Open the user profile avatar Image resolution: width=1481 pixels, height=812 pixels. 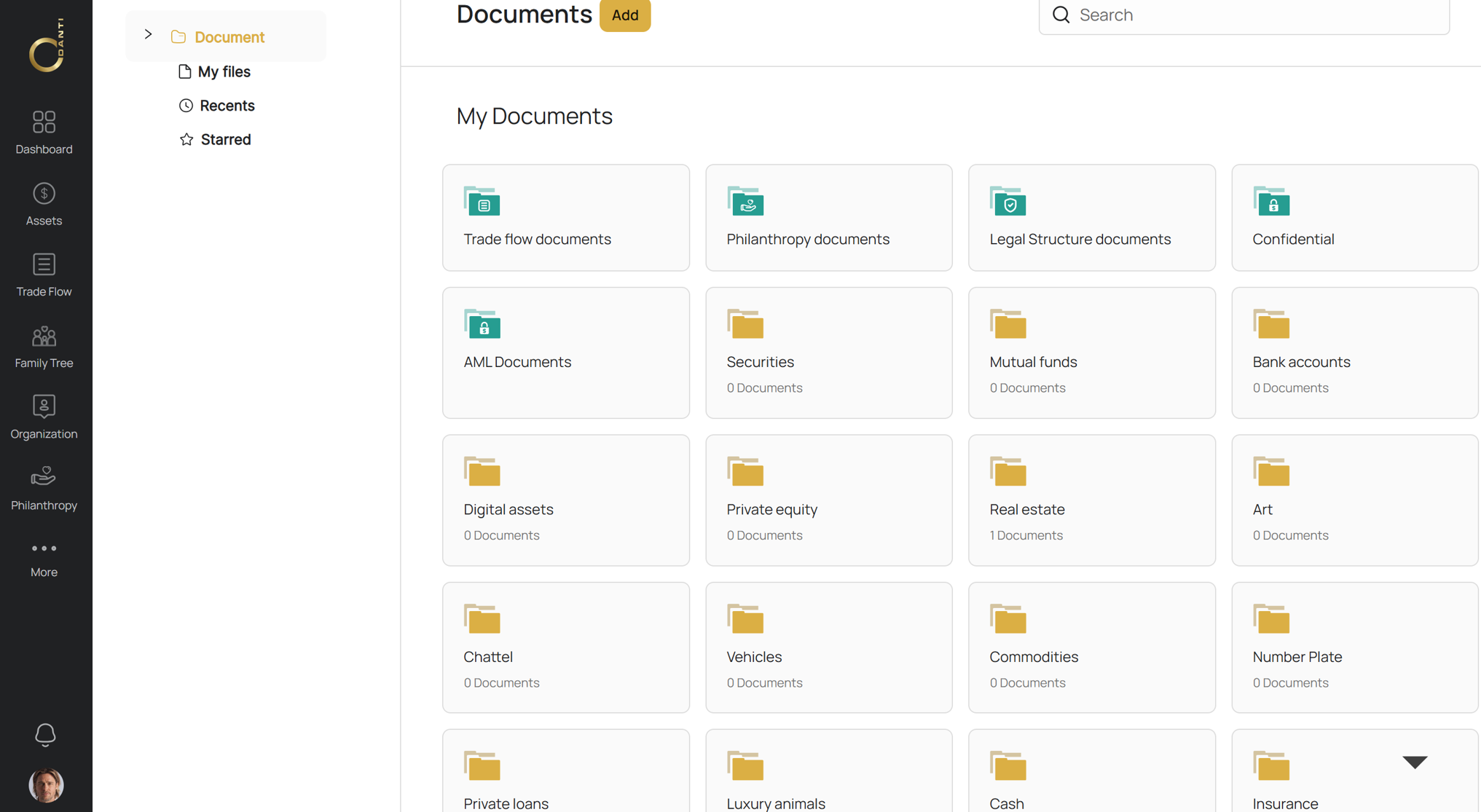(46, 785)
